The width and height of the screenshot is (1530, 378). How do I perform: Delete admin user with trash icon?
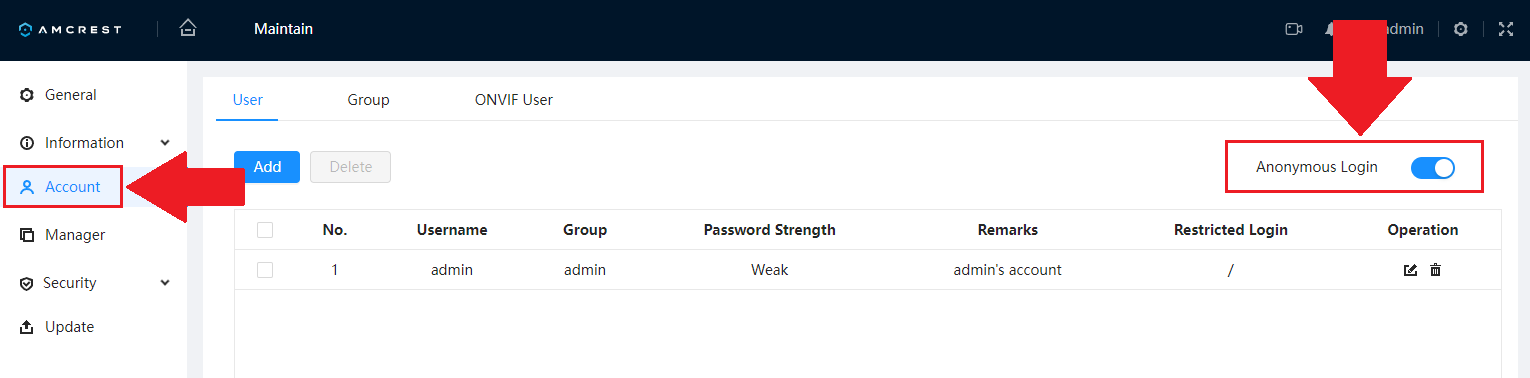1436,270
